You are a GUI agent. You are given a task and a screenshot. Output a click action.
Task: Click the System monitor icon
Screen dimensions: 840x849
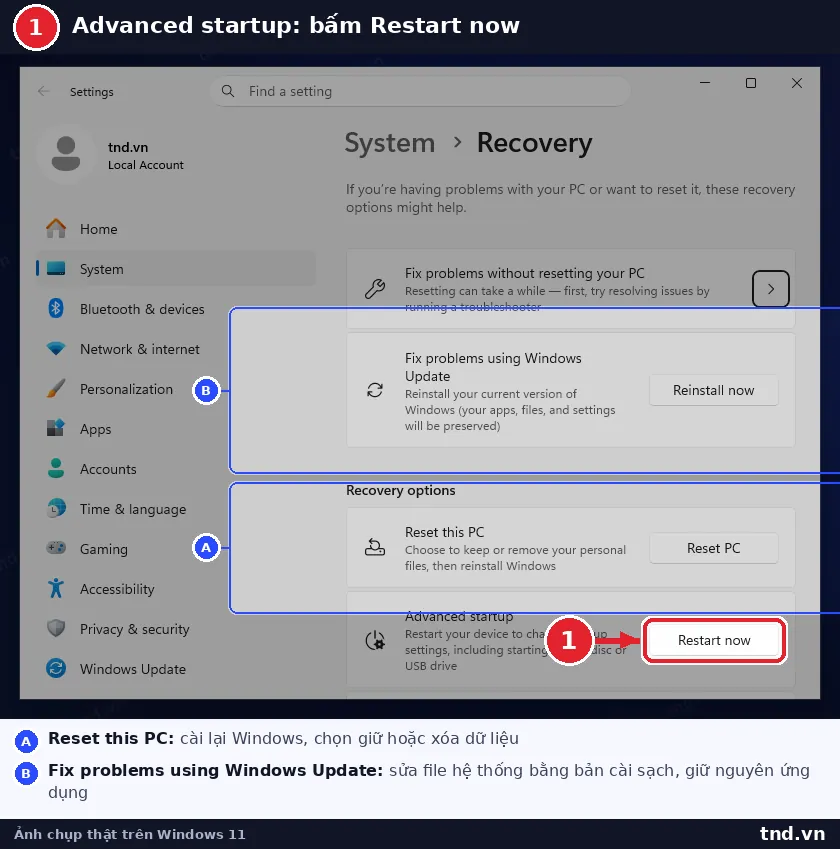tap(56, 269)
